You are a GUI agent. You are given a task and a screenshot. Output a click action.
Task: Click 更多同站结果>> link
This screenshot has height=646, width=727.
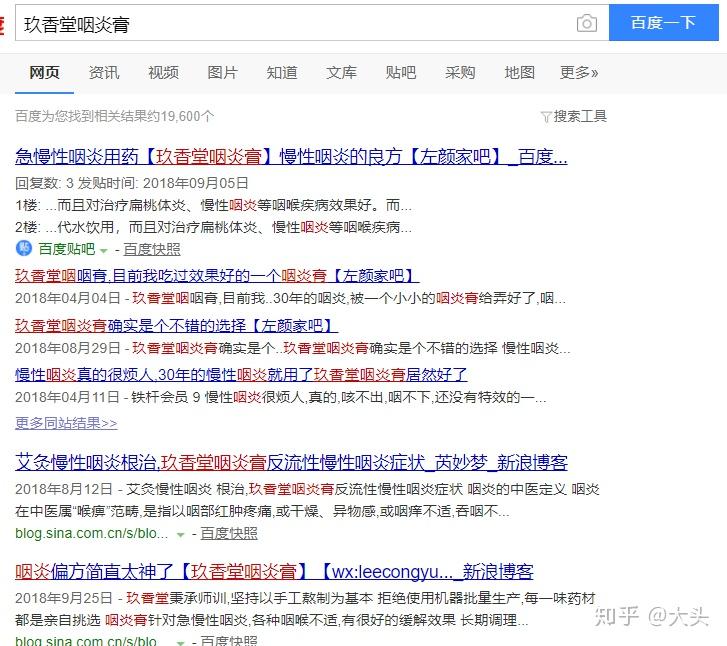pos(66,423)
